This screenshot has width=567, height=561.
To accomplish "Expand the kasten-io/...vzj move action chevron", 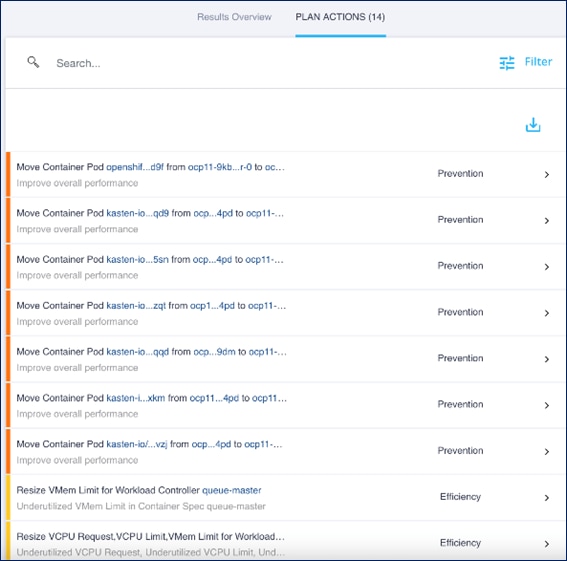I will tap(547, 452).
